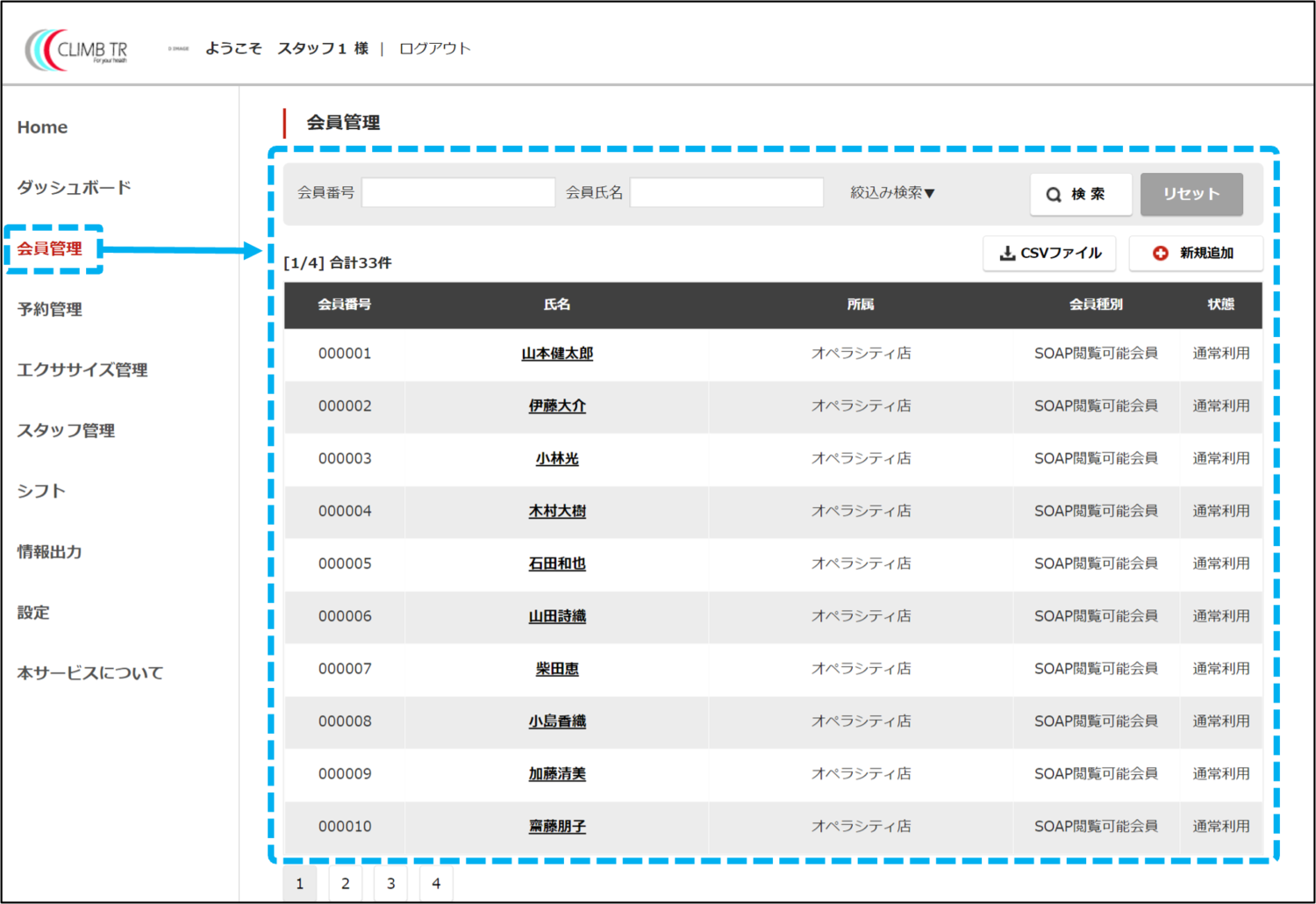1316x904 pixels.
Task: Open member 小林光
Action: (557, 459)
